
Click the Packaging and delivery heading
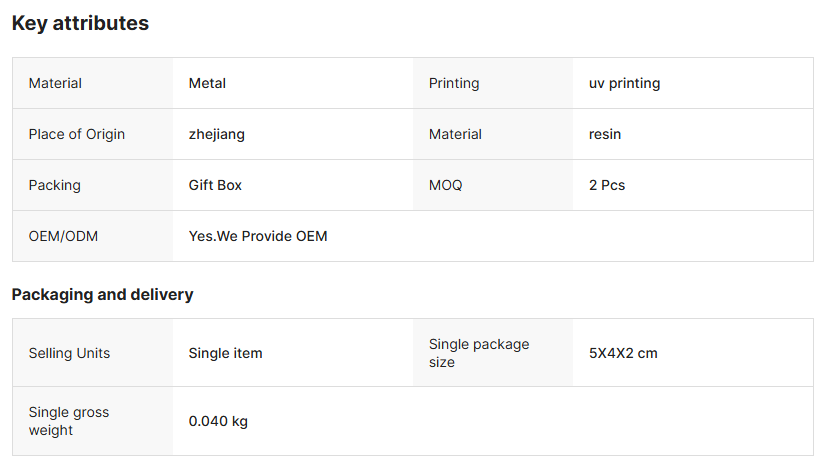point(102,295)
